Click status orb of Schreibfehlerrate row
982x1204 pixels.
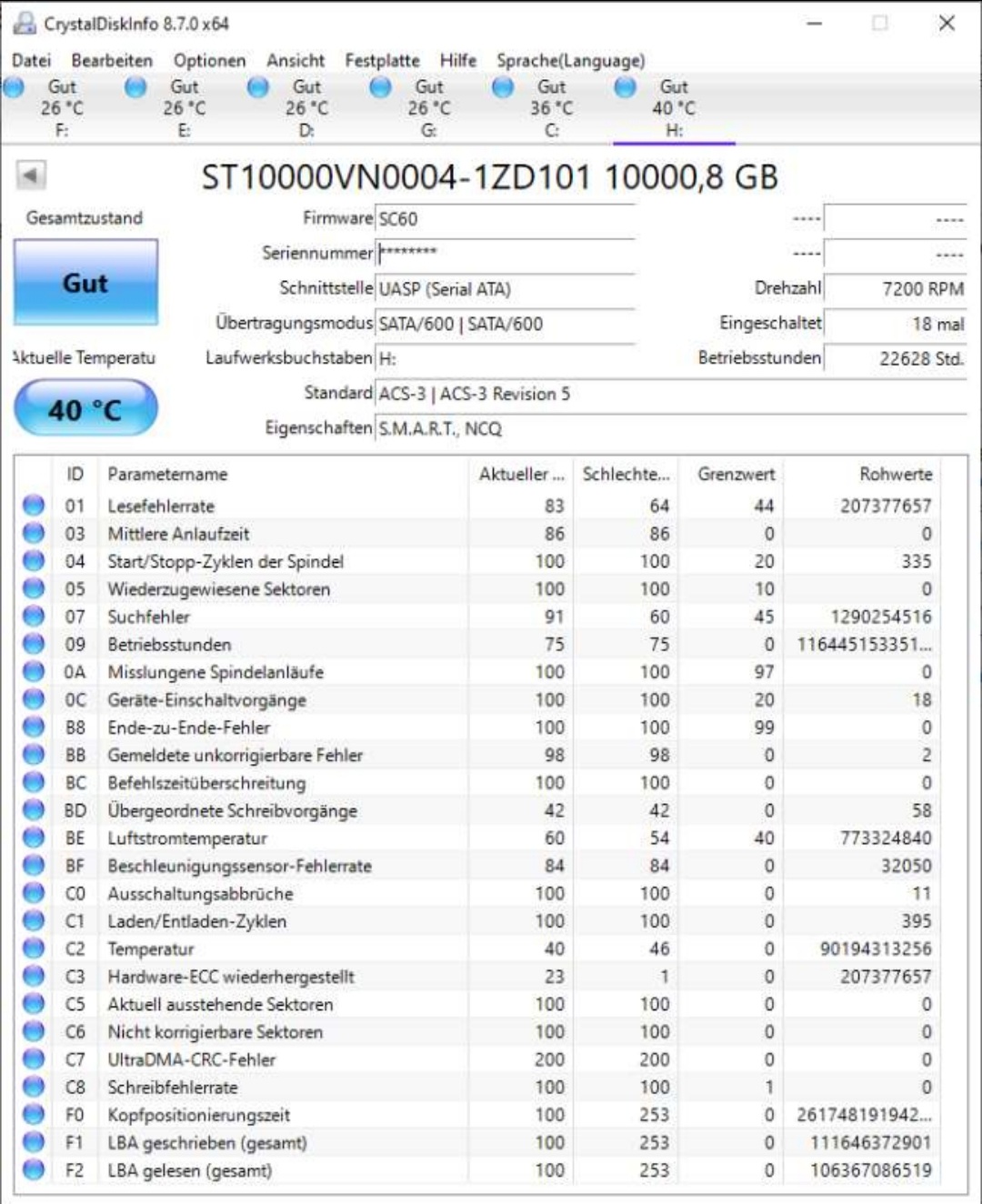[x=34, y=1087]
